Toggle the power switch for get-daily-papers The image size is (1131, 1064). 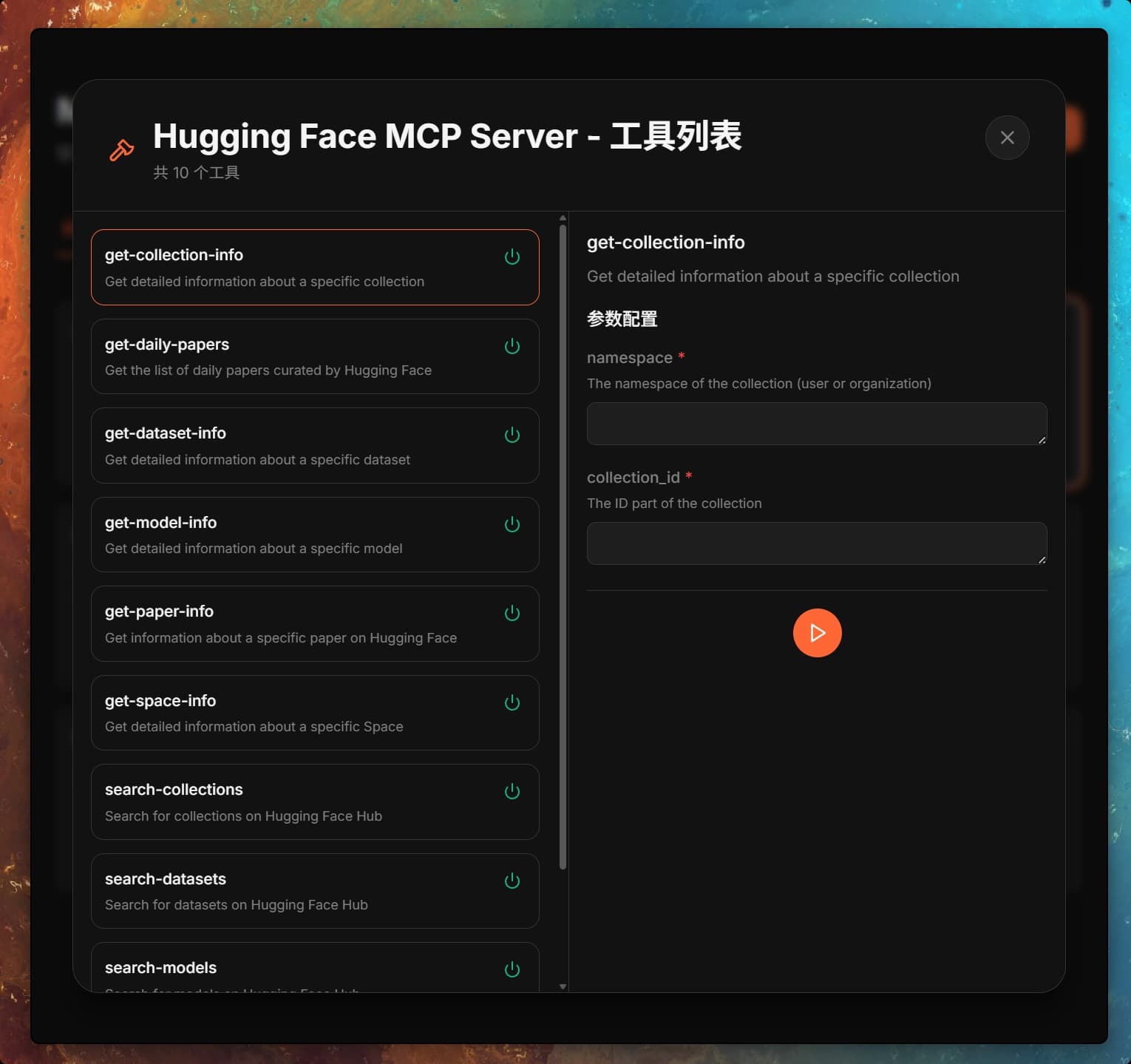click(512, 346)
